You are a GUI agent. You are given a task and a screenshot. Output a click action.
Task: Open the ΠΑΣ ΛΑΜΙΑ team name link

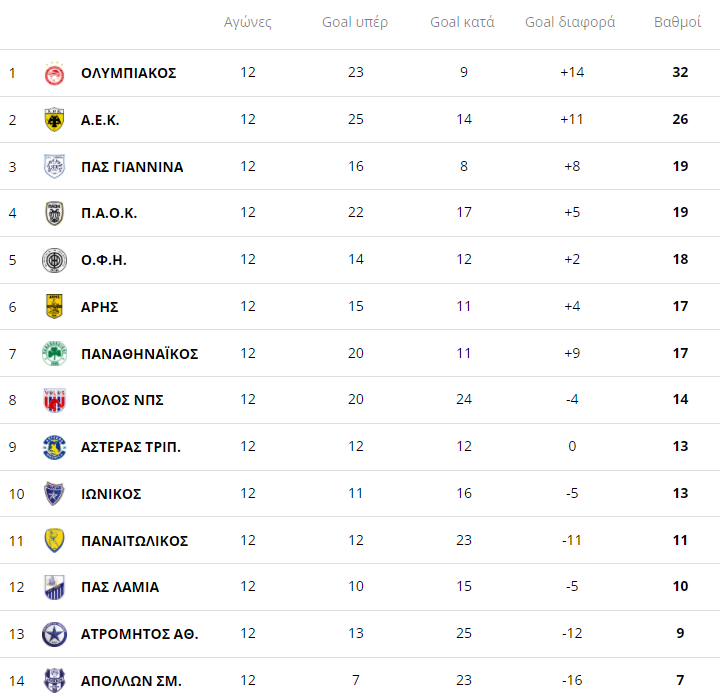[120, 587]
